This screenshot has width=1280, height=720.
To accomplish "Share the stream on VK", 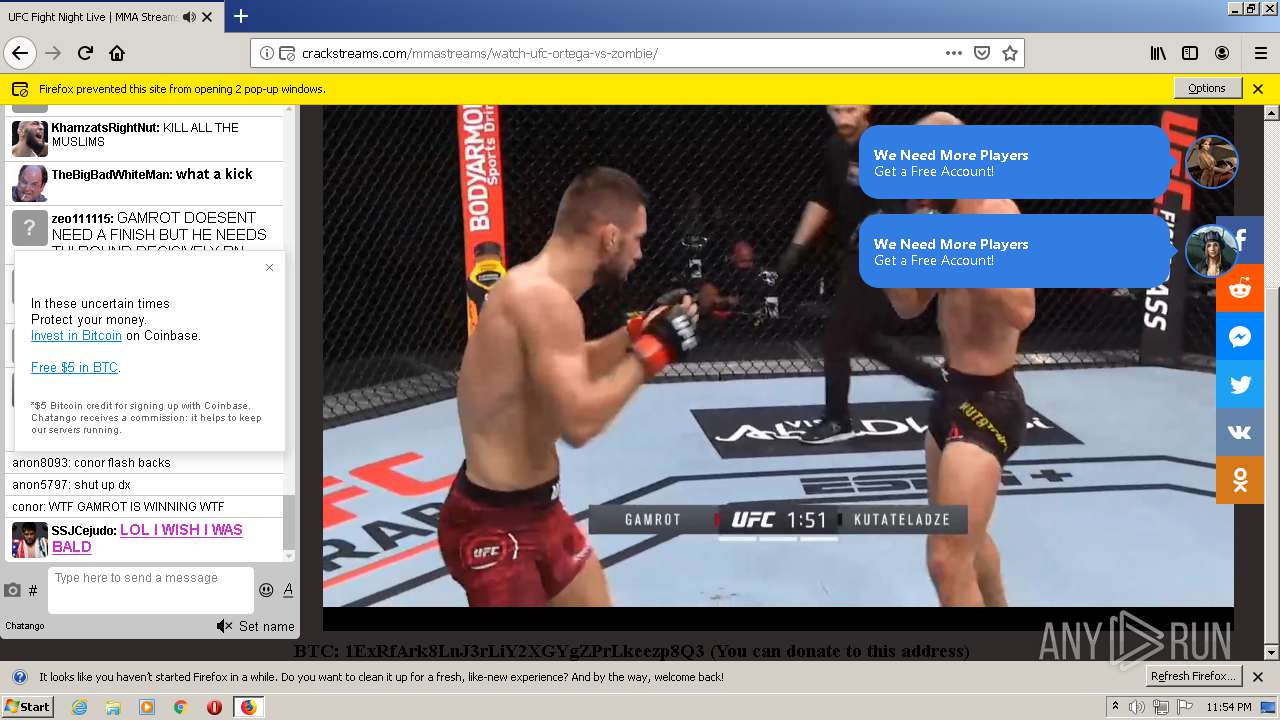I will point(1240,433).
